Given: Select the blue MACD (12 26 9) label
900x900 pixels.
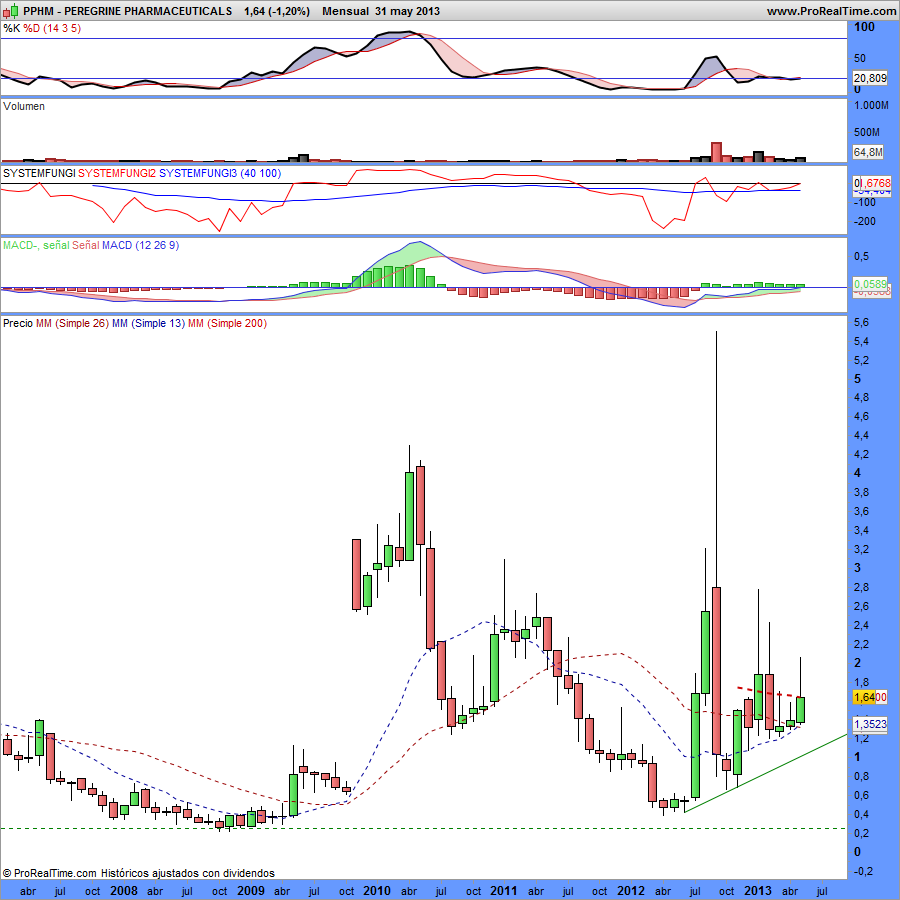Looking at the screenshot, I should (x=141, y=245).
